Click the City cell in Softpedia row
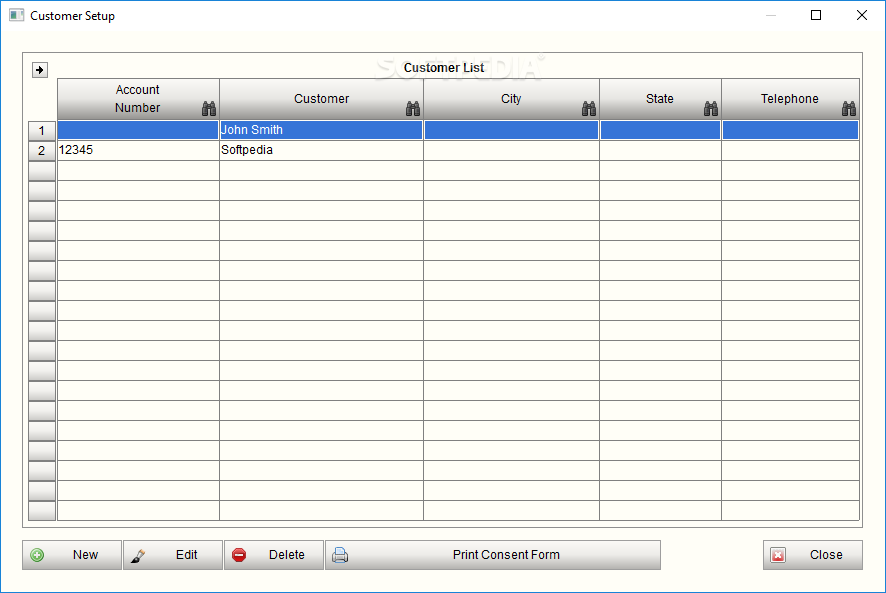This screenshot has height=593, width=886. [x=511, y=150]
